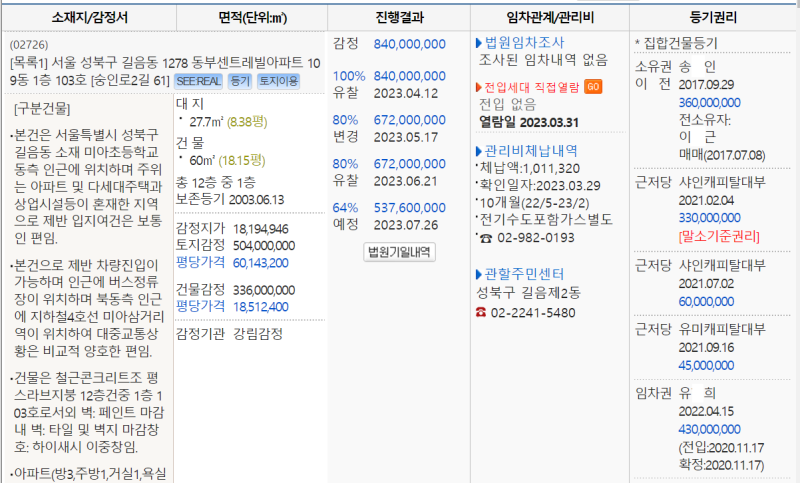
Task: Click the 토지이용 badge button
Action: click(279, 81)
